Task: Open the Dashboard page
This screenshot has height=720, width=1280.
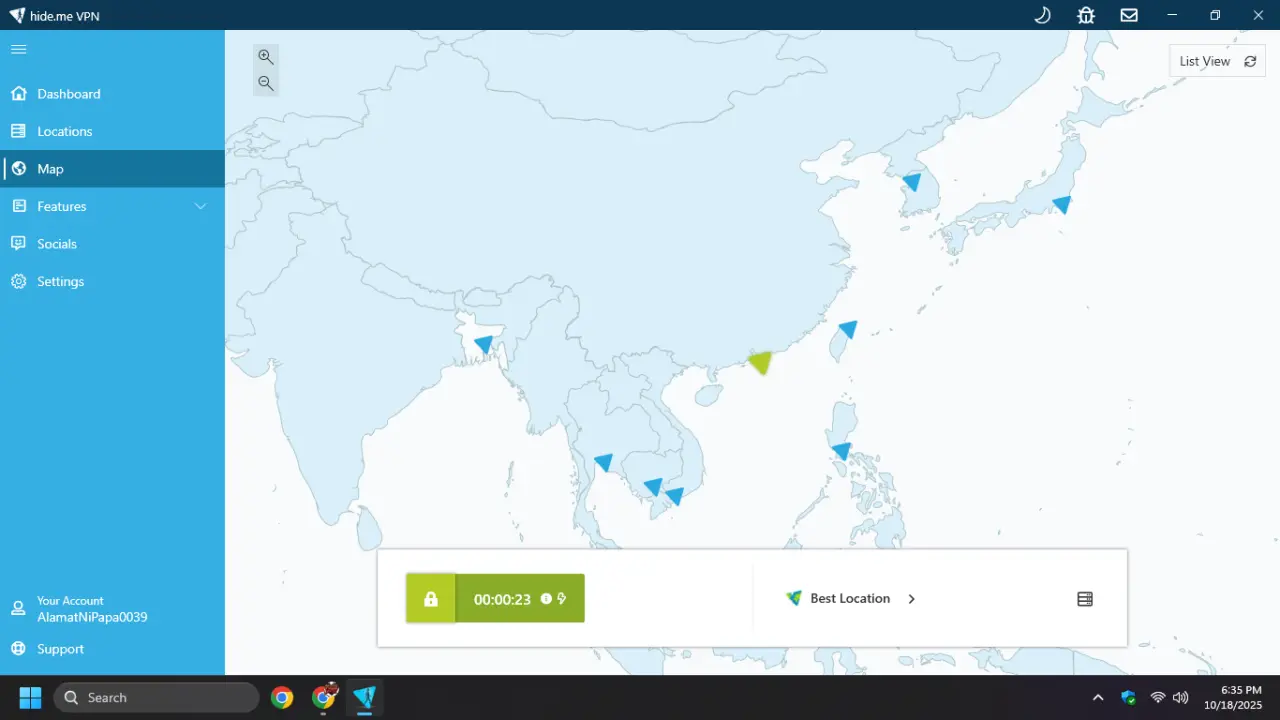Action: point(112,94)
